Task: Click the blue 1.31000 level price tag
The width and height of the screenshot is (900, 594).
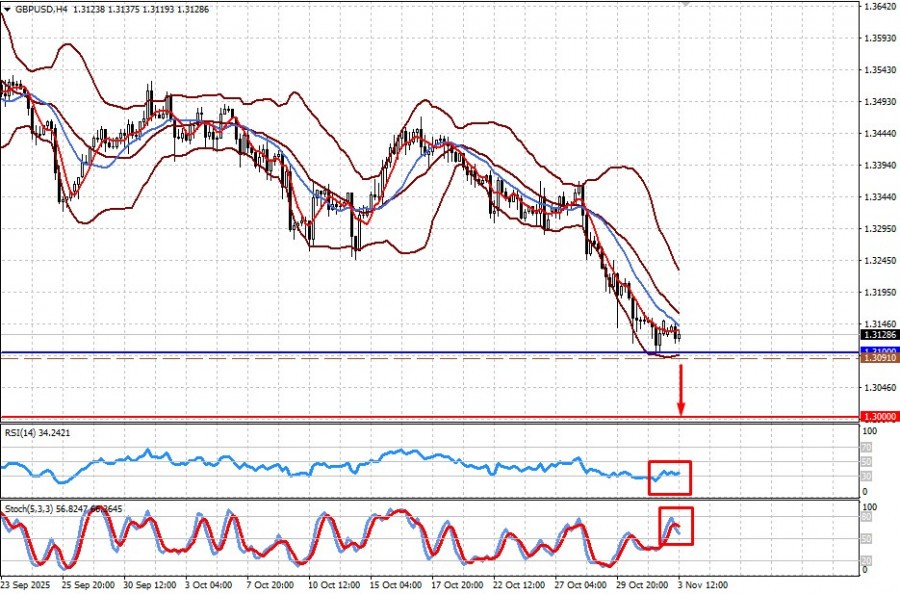Action: [879, 350]
